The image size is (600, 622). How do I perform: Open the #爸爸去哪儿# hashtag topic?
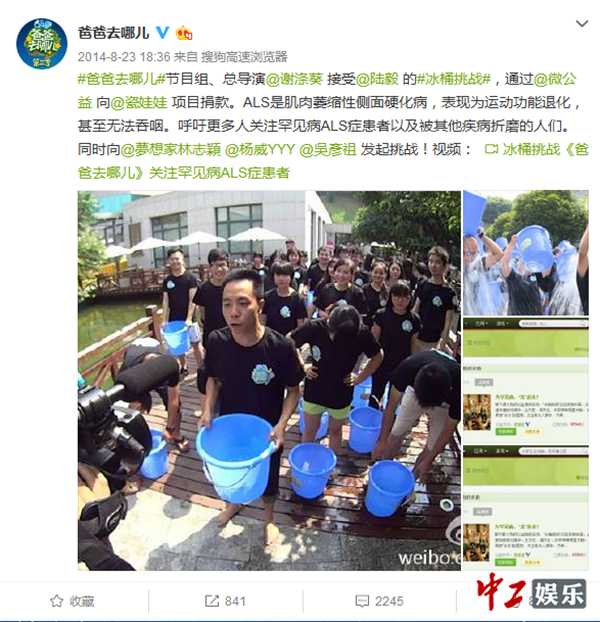(x=121, y=79)
